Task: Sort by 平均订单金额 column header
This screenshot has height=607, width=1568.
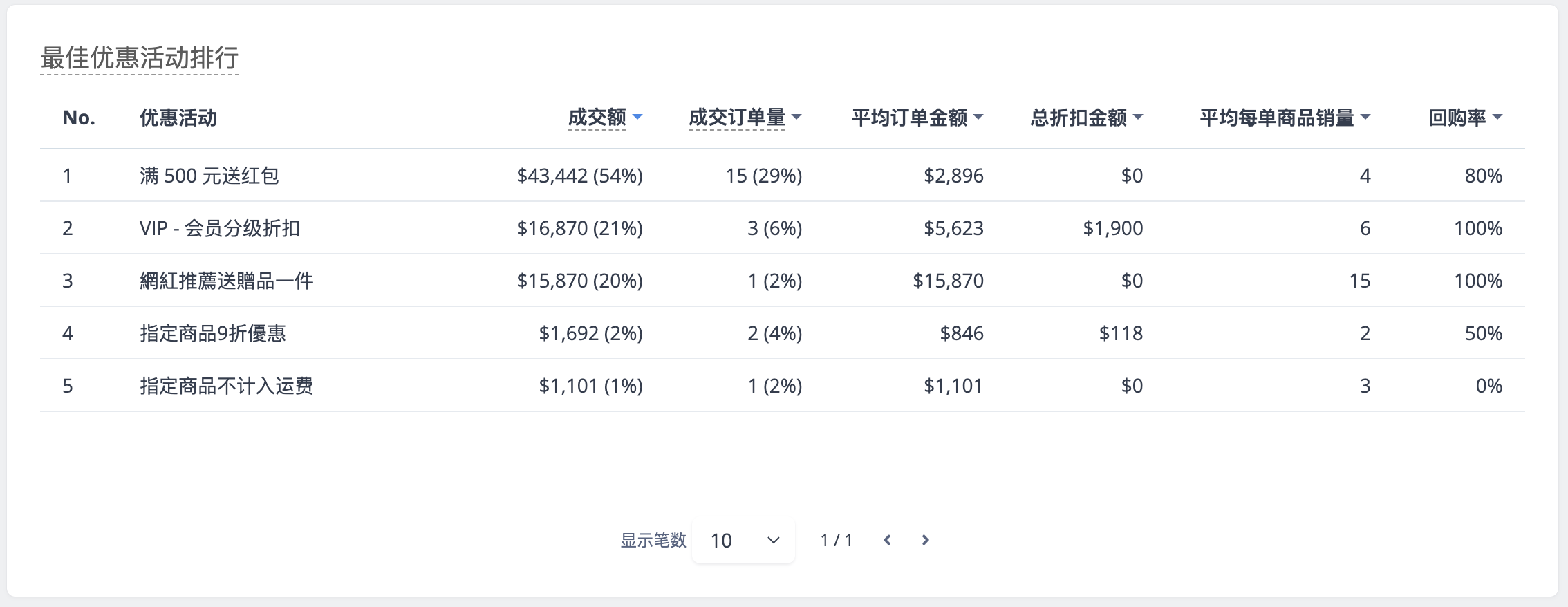Action: tap(917, 118)
